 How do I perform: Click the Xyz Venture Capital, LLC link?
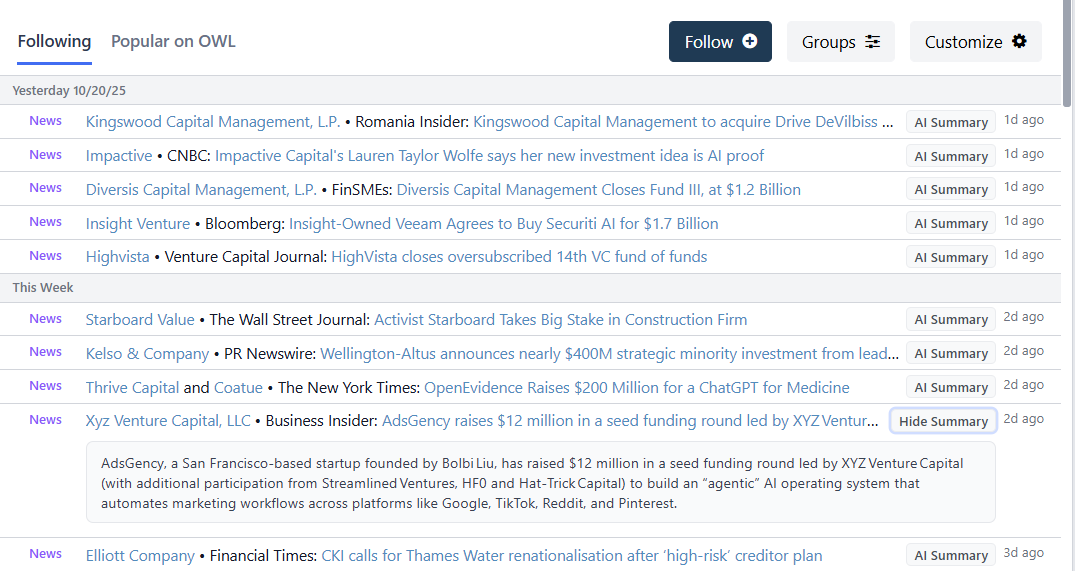tap(168, 421)
